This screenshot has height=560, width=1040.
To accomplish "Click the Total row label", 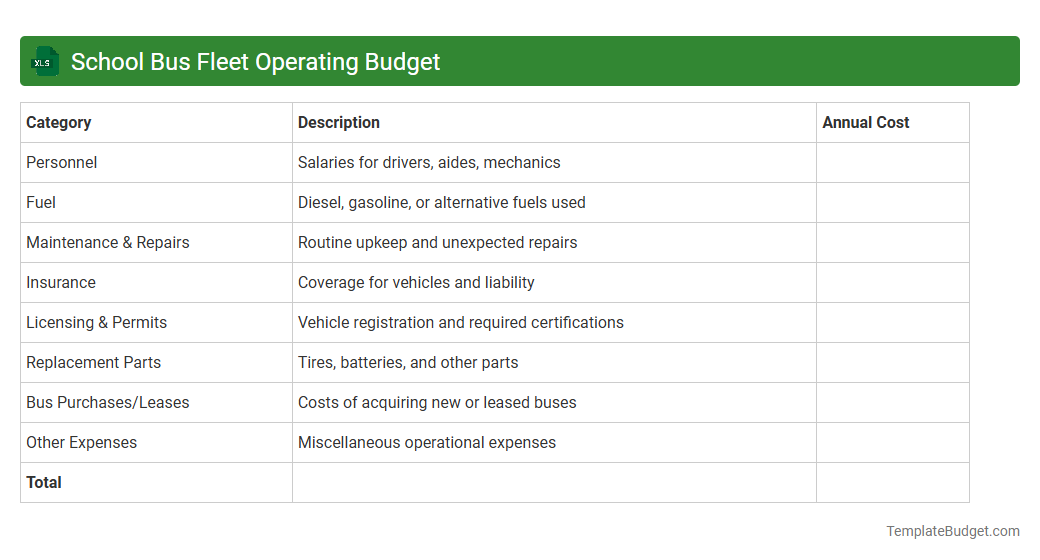I will click(x=44, y=482).
